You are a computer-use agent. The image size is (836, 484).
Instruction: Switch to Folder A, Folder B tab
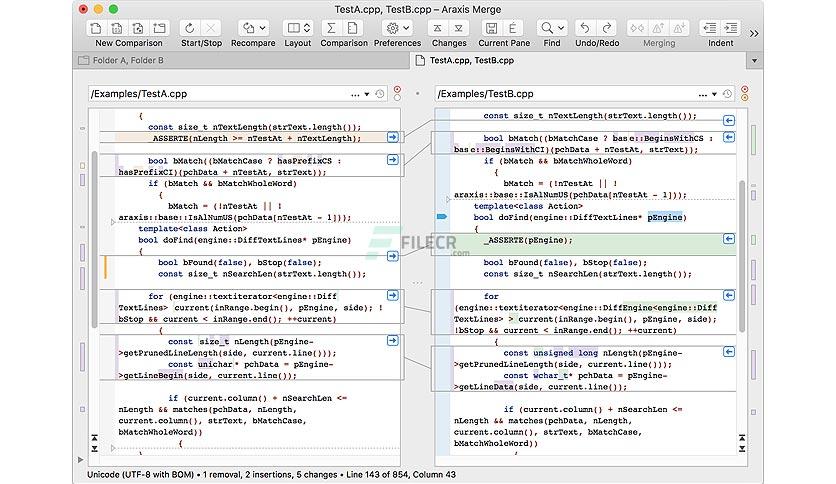click(x=241, y=60)
